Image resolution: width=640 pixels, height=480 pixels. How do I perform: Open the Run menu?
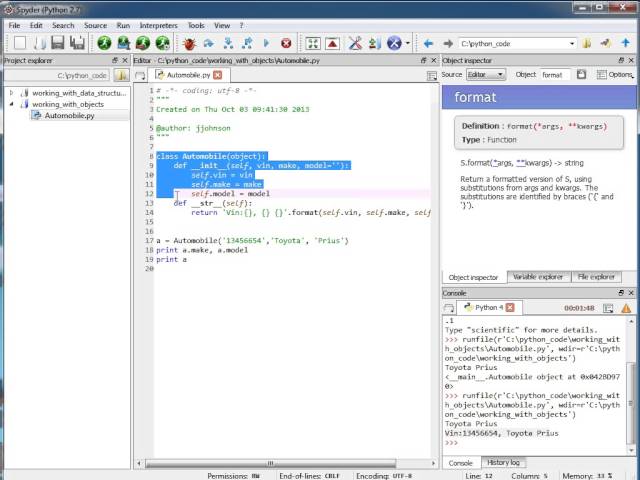pos(123,25)
